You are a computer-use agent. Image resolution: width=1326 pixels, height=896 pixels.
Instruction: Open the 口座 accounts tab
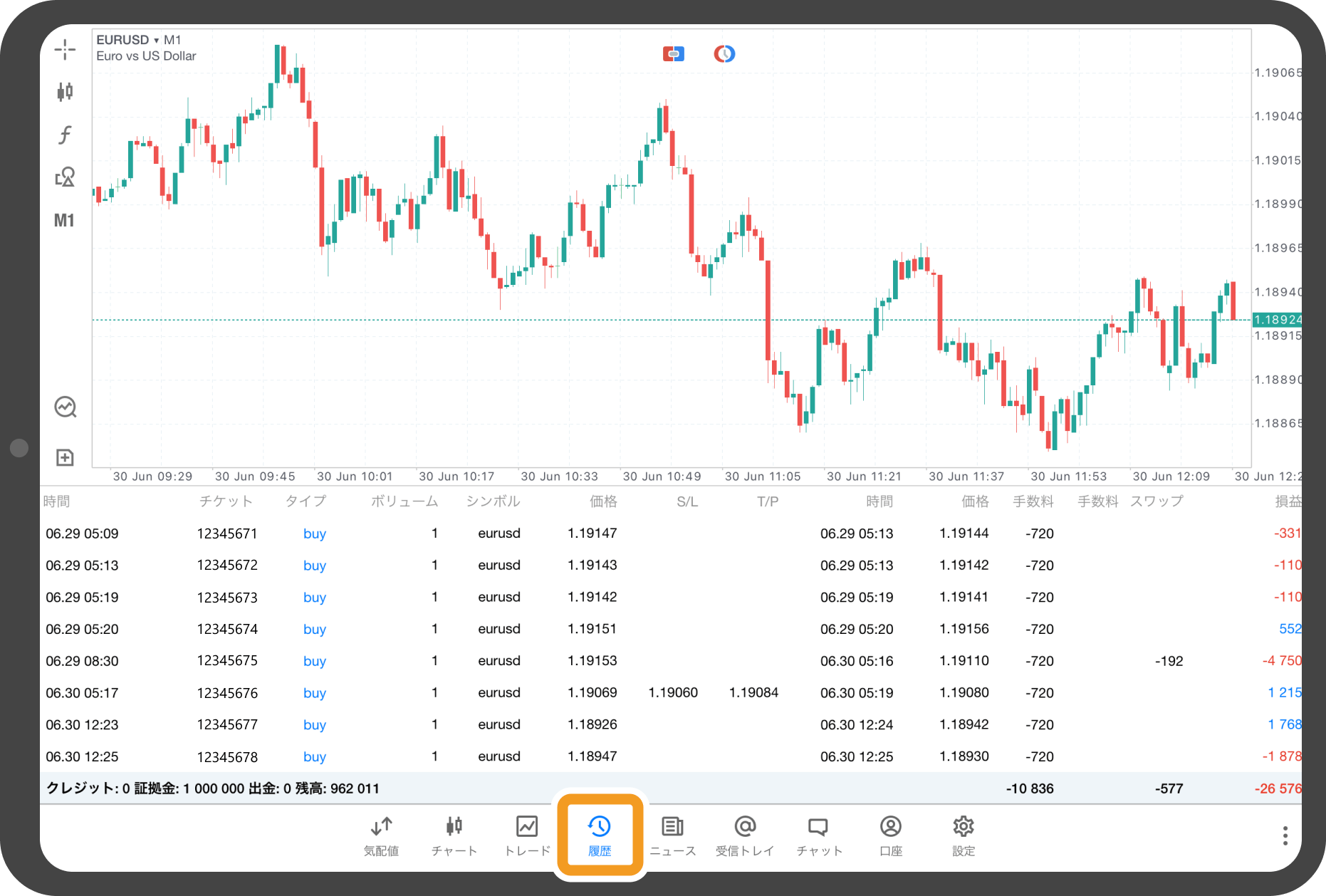[891, 836]
